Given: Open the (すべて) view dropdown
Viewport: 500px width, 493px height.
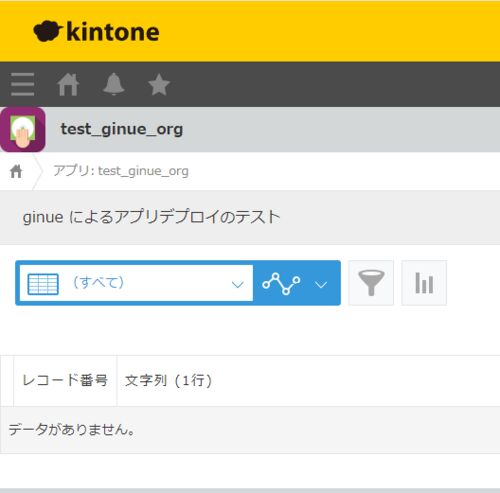Looking at the screenshot, I should (136, 283).
